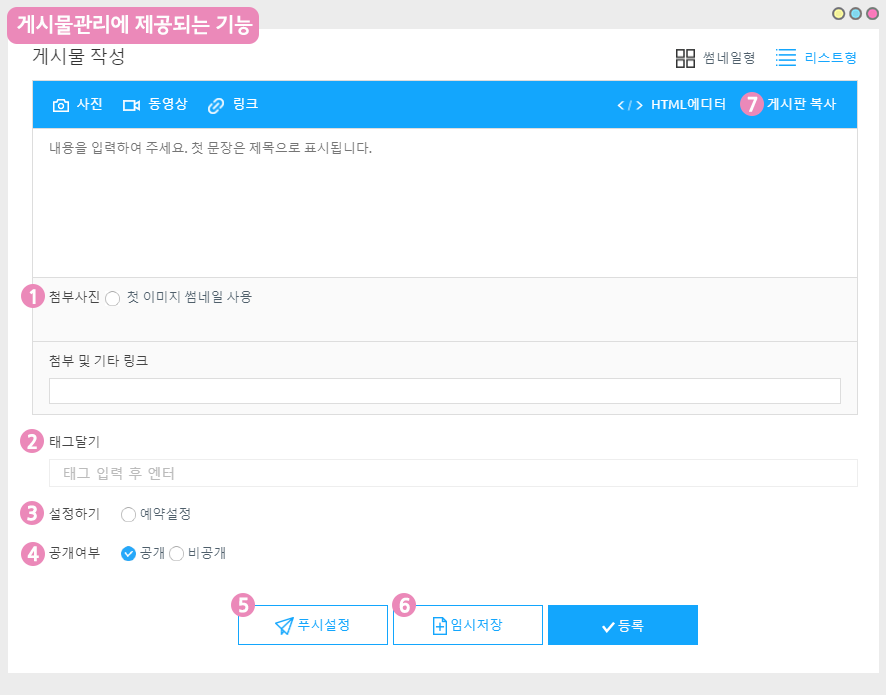Click the link chain icon
The image size is (886, 695).
point(215,105)
